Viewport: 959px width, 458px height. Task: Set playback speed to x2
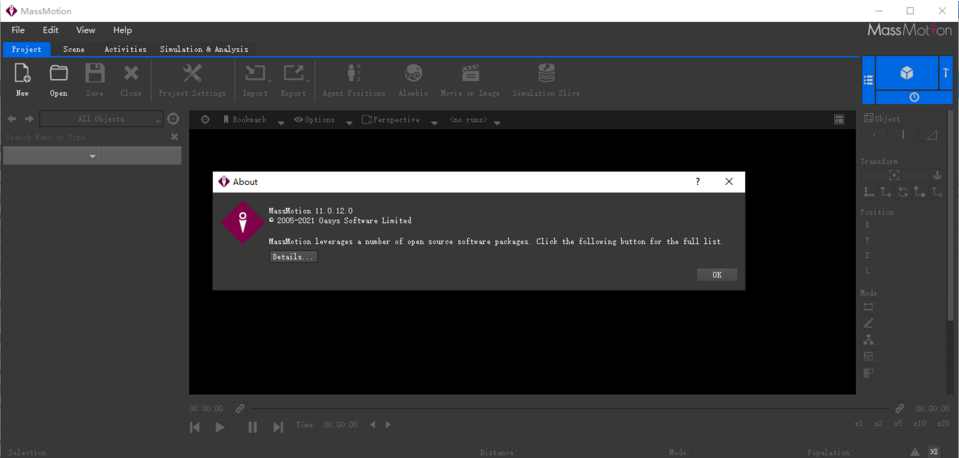[x=878, y=423]
